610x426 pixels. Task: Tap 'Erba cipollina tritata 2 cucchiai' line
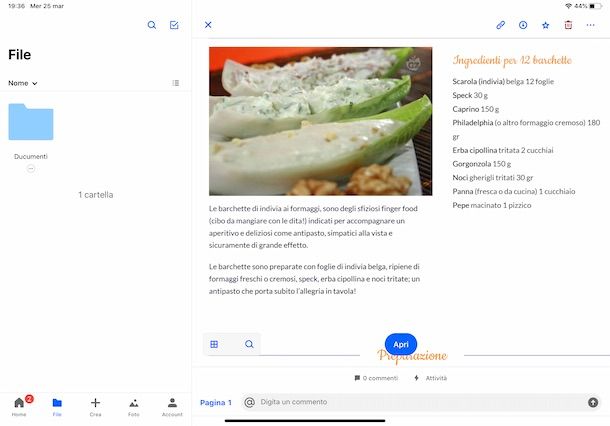(x=503, y=150)
